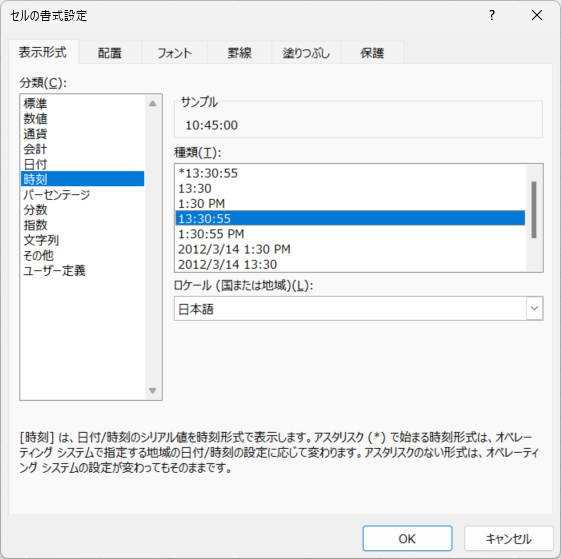Switch to the 配置 tab

[x=110, y=53]
